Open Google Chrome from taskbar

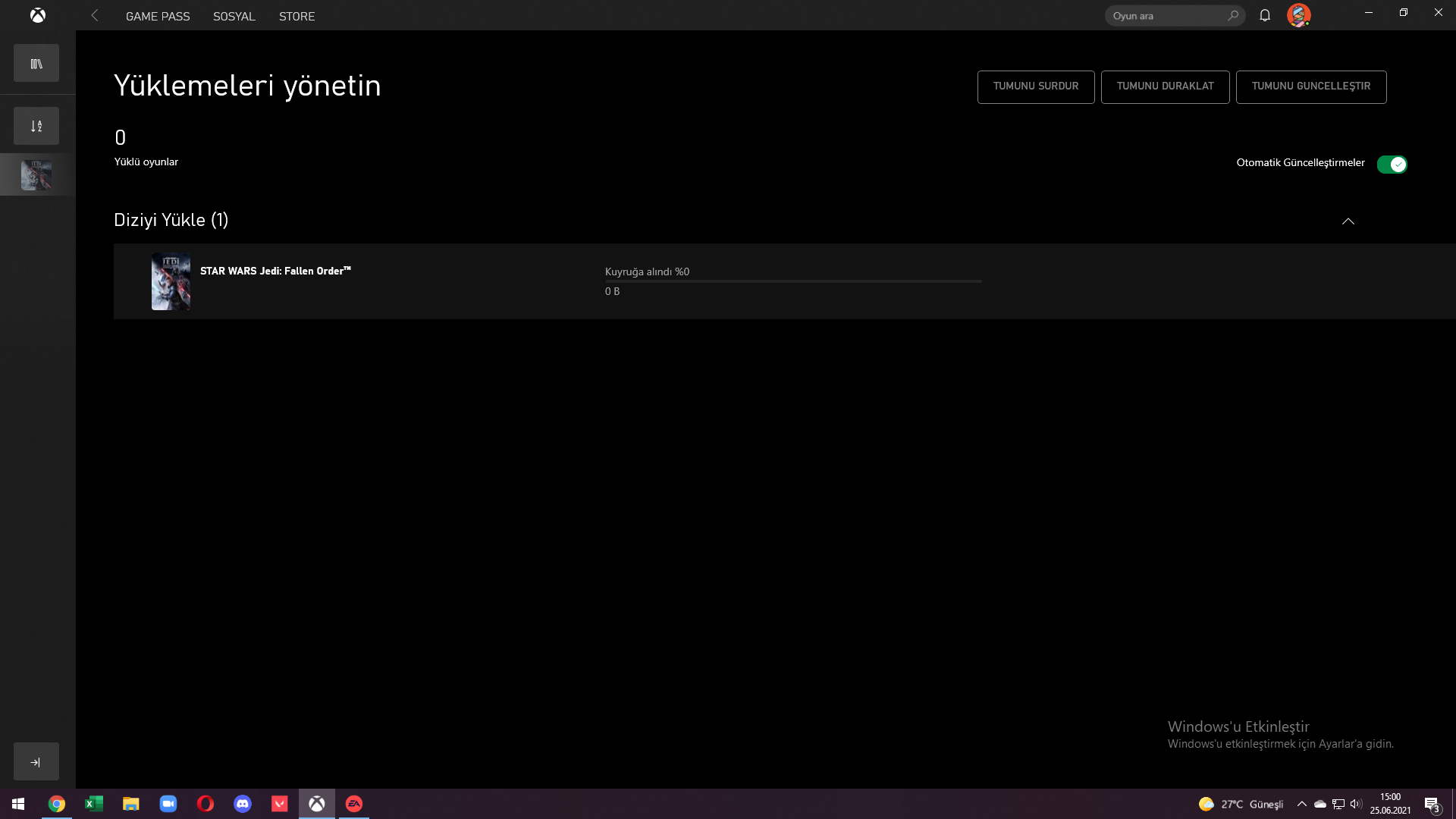(56, 804)
